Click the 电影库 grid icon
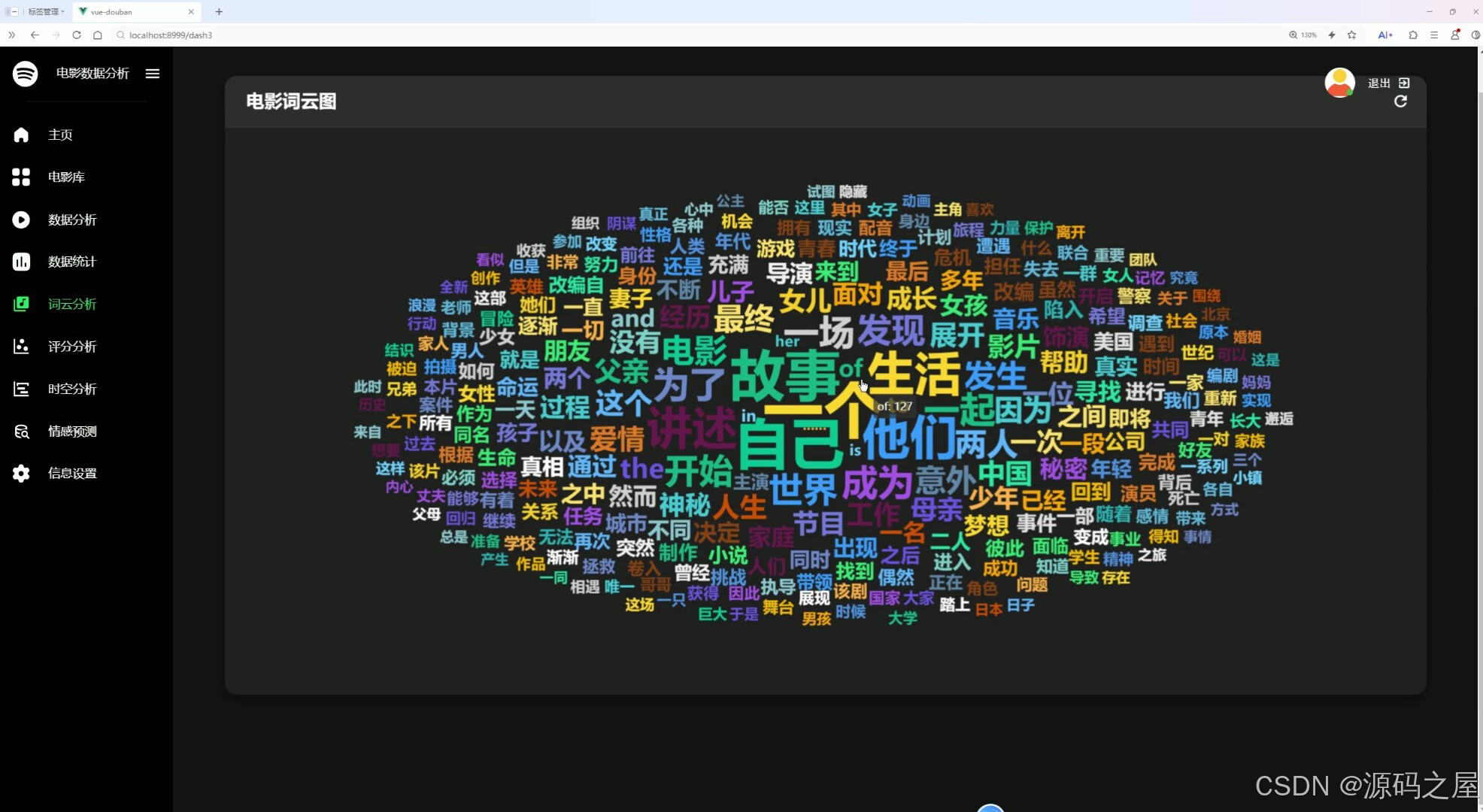Viewport: 1483px width, 812px height. [x=21, y=177]
